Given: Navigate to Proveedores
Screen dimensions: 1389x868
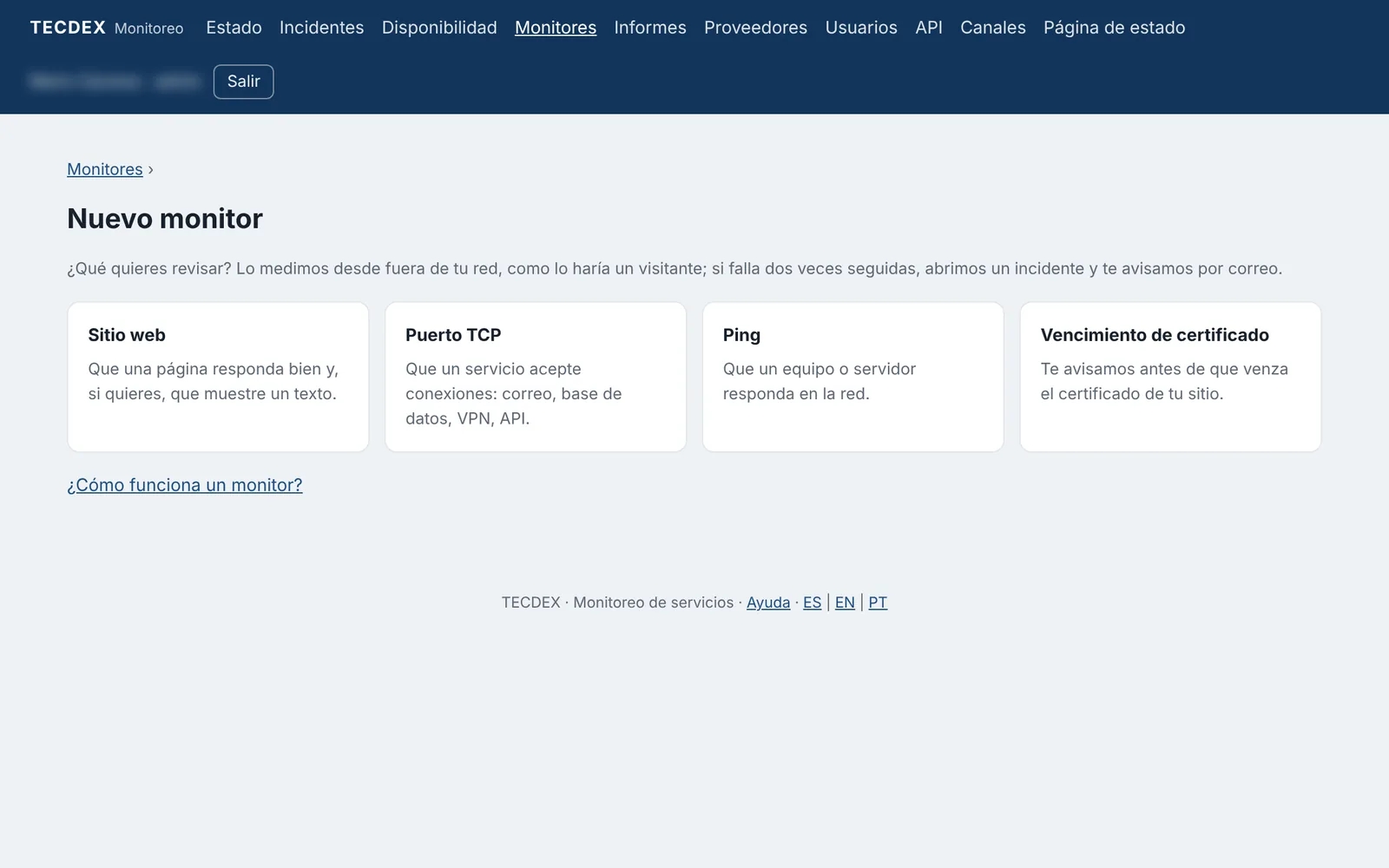Looking at the screenshot, I should 755,28.
